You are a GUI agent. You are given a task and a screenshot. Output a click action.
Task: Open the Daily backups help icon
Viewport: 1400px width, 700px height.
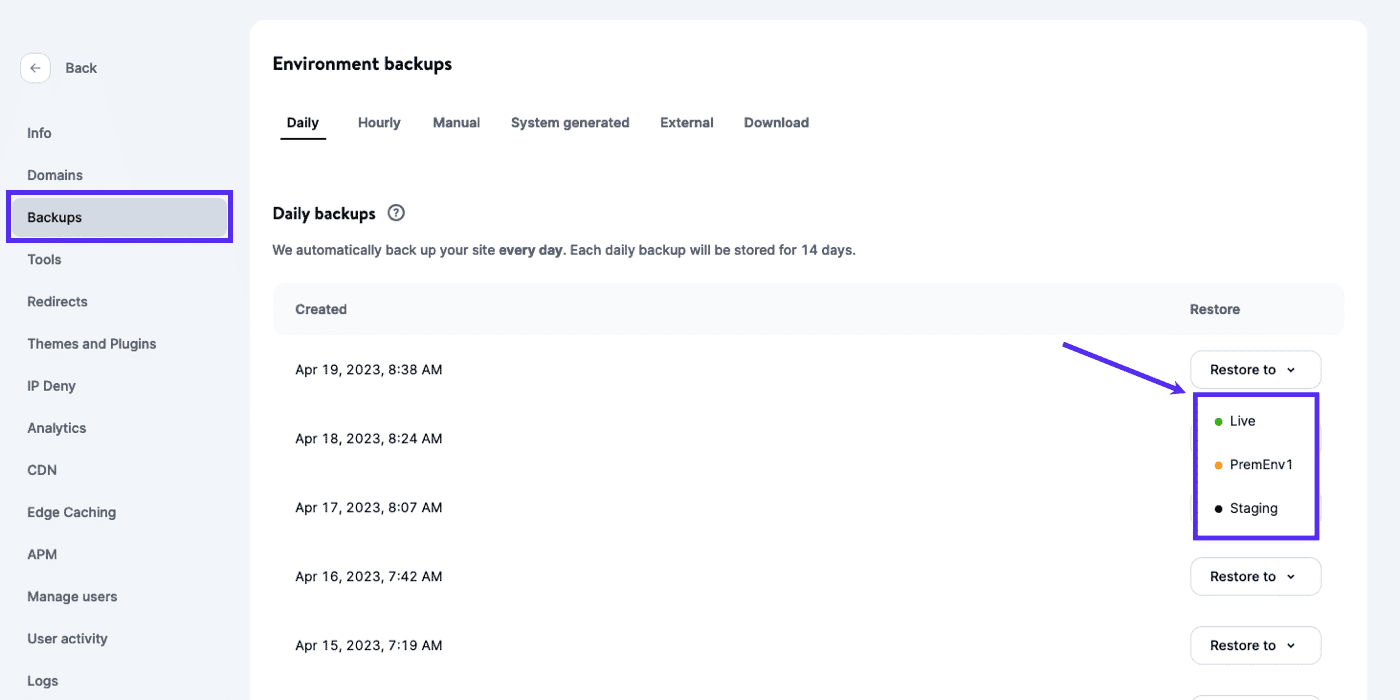pos(396,212)
